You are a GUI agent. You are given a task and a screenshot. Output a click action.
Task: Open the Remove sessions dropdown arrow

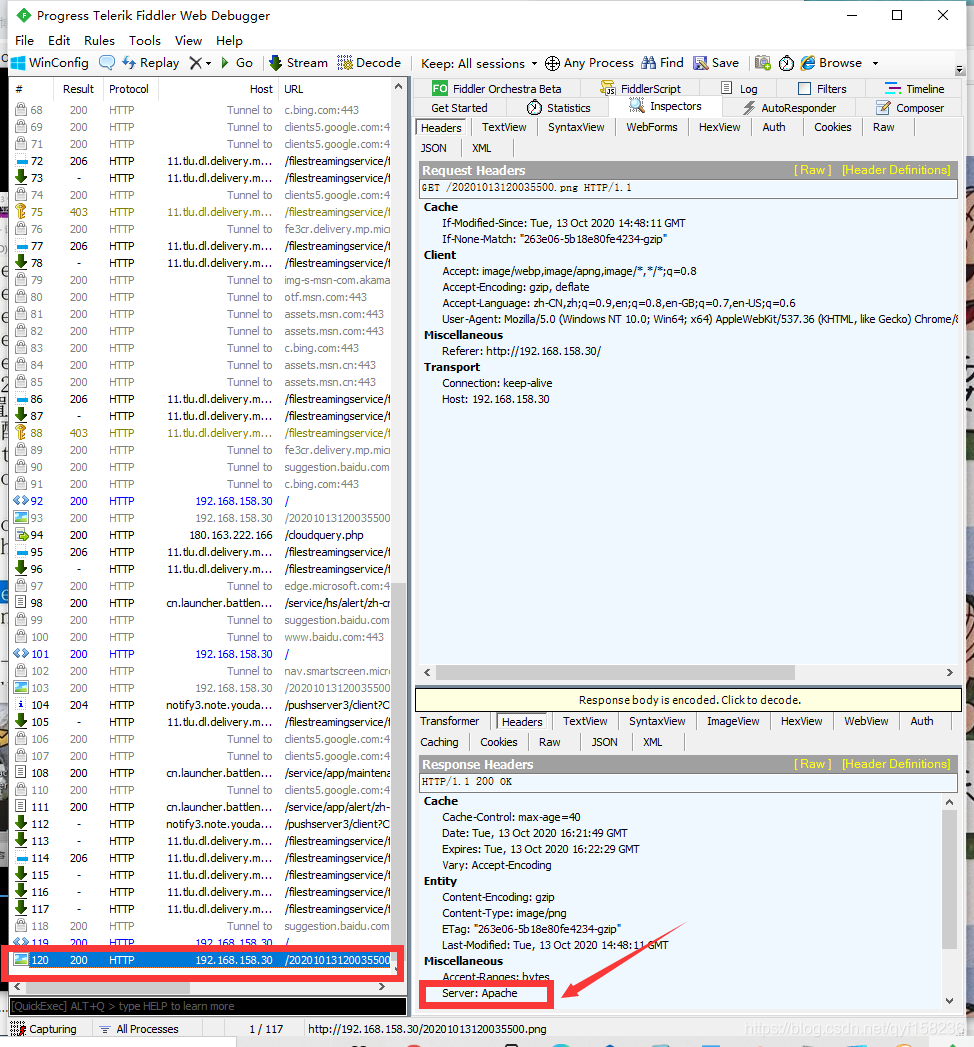pyautogui.click(x=208, y=63)
